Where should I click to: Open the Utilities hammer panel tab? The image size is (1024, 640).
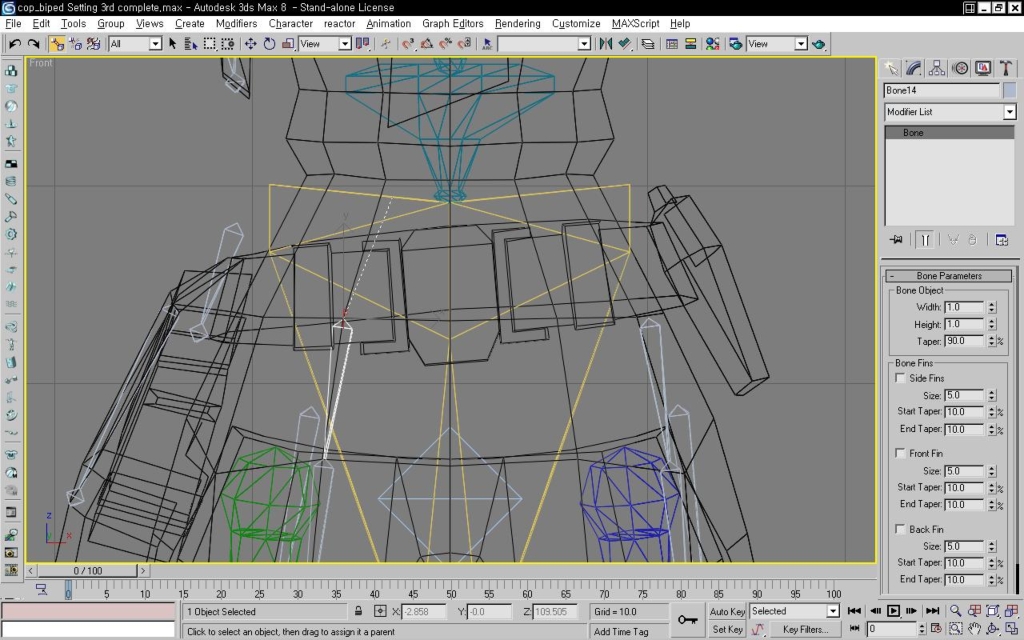[1006, 68]
